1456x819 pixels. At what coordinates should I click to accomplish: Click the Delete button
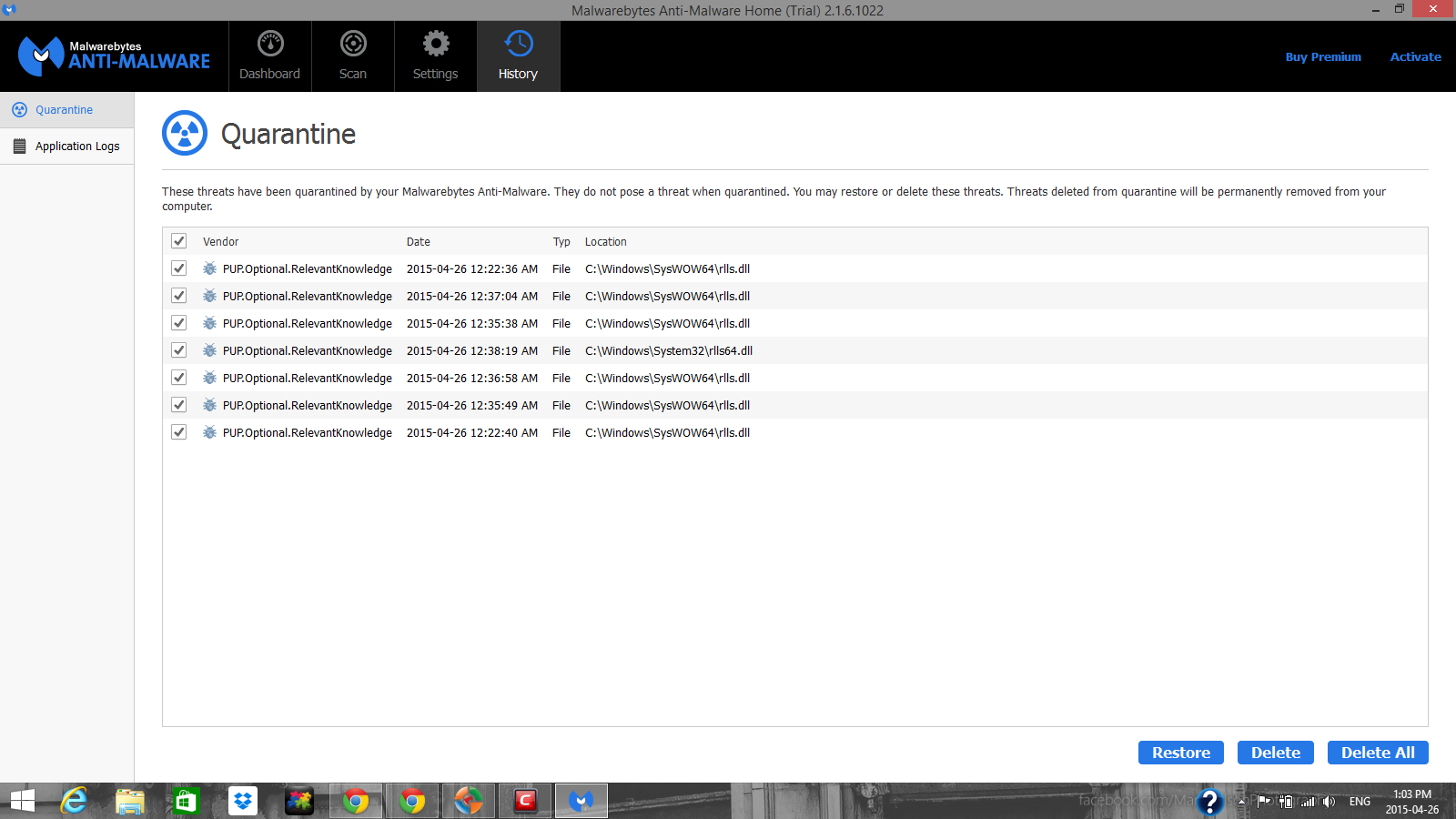click(x=1276, y=753)
